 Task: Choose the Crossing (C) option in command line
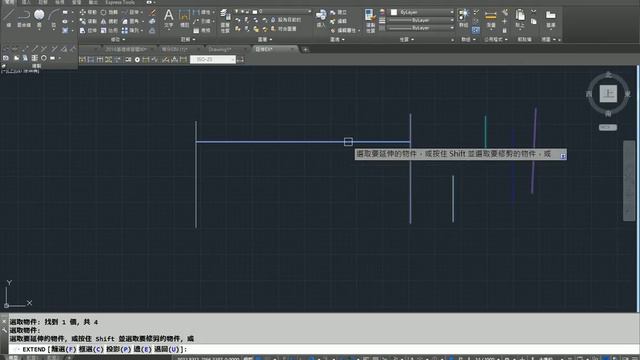(x=91, y=349)
